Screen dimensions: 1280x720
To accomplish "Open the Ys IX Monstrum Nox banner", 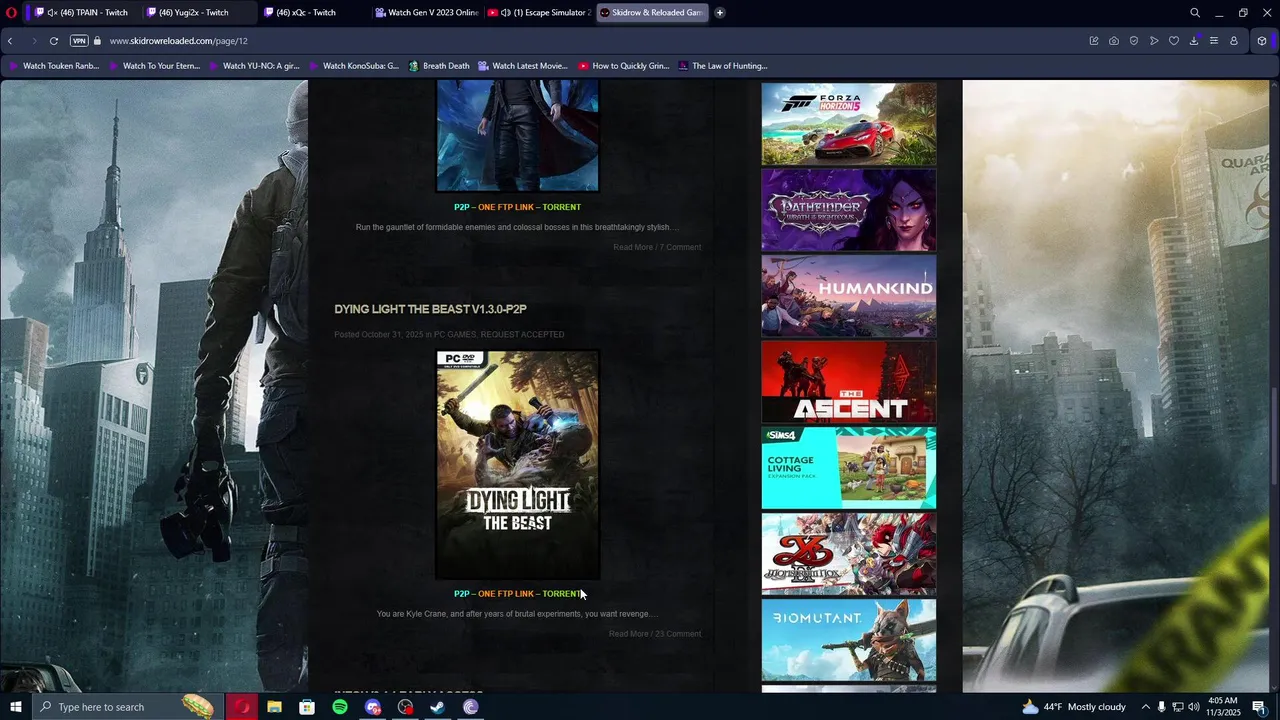I will point(849,554).
